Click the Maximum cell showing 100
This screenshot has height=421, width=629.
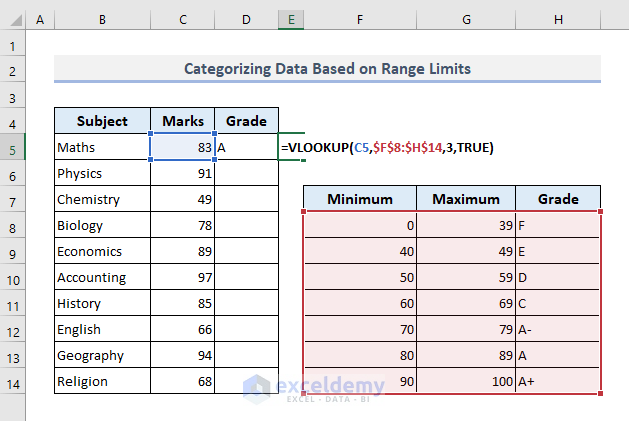coord(466,381)
